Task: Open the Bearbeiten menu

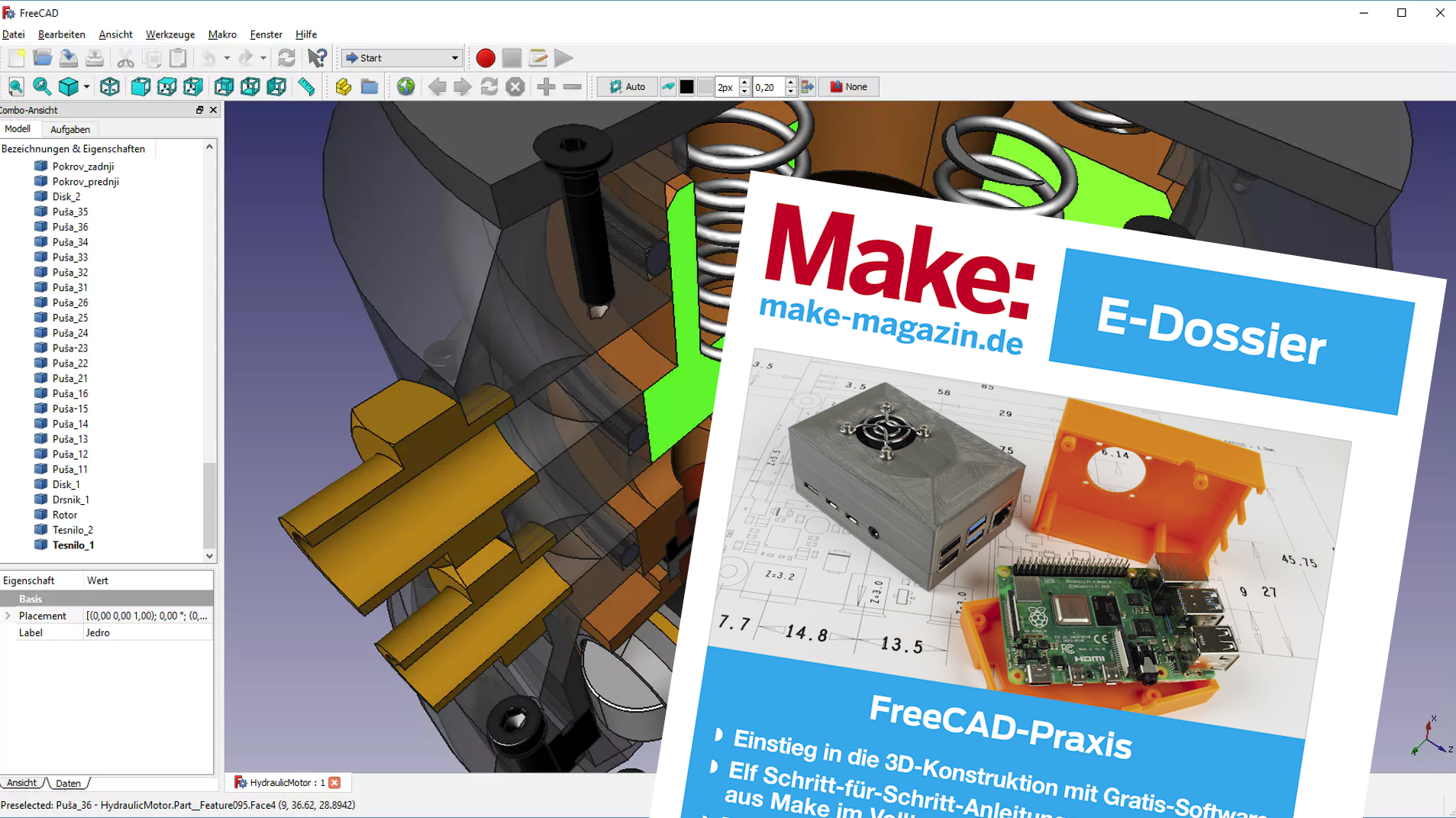Action: (x=62, y=34)
